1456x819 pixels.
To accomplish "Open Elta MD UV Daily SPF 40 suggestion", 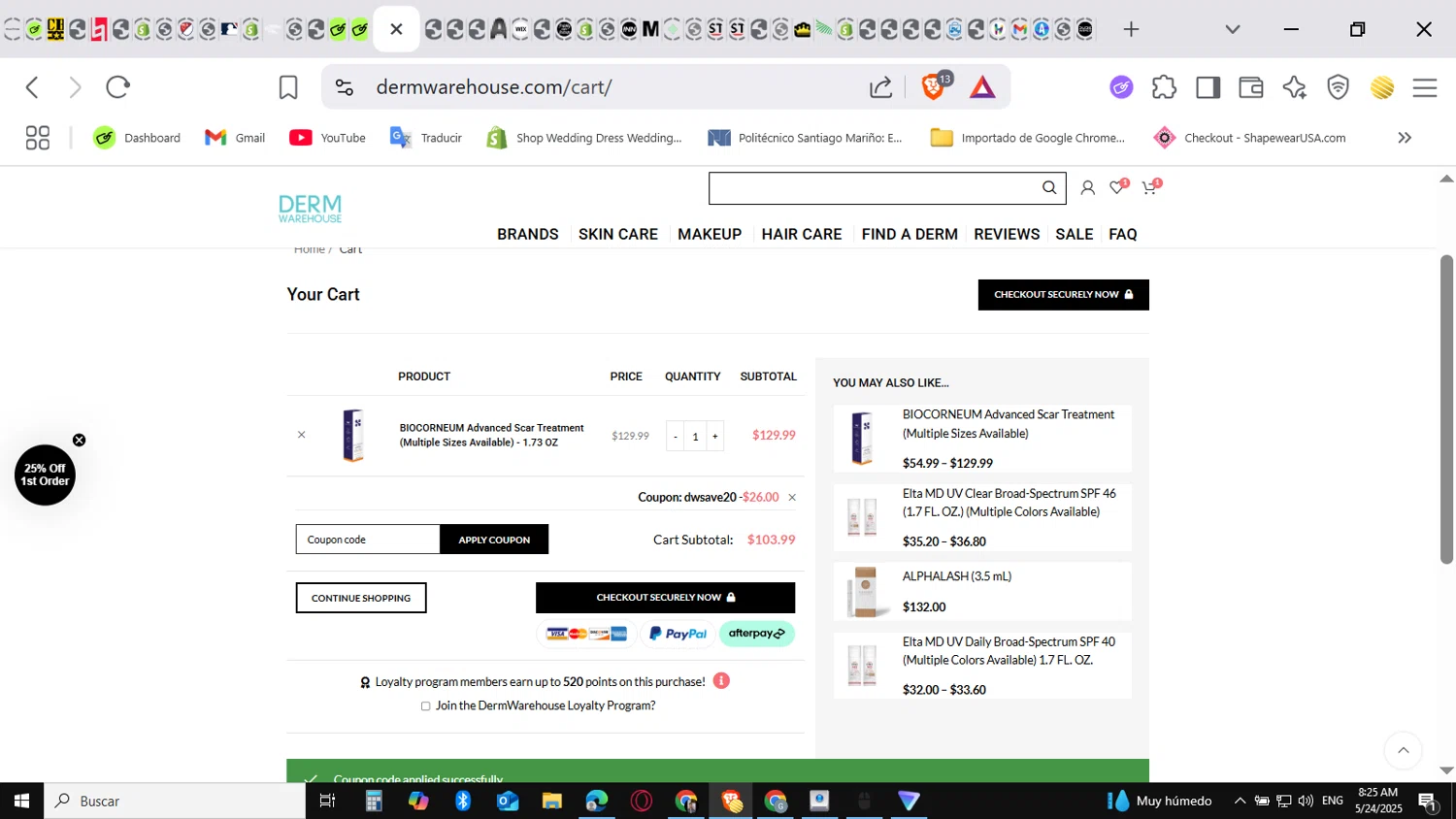I will pos(1009,651).
